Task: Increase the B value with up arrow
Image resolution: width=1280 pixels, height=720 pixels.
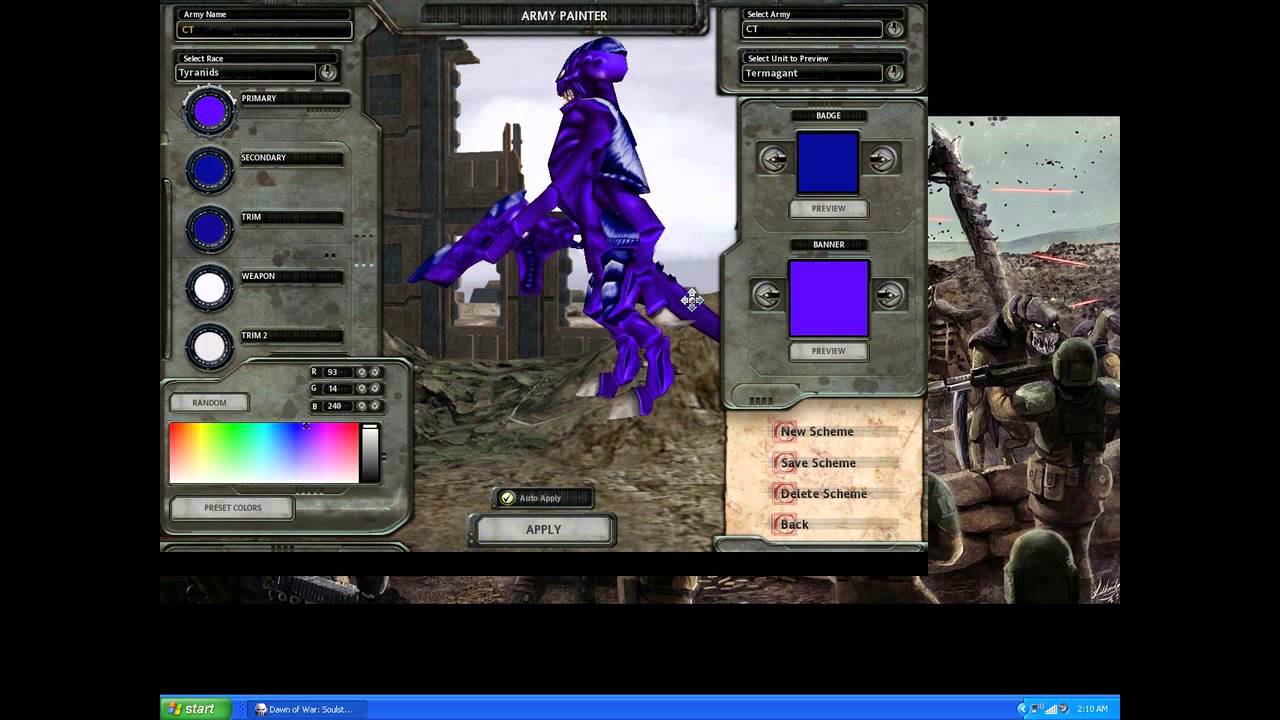Action: tap(361, 405)
